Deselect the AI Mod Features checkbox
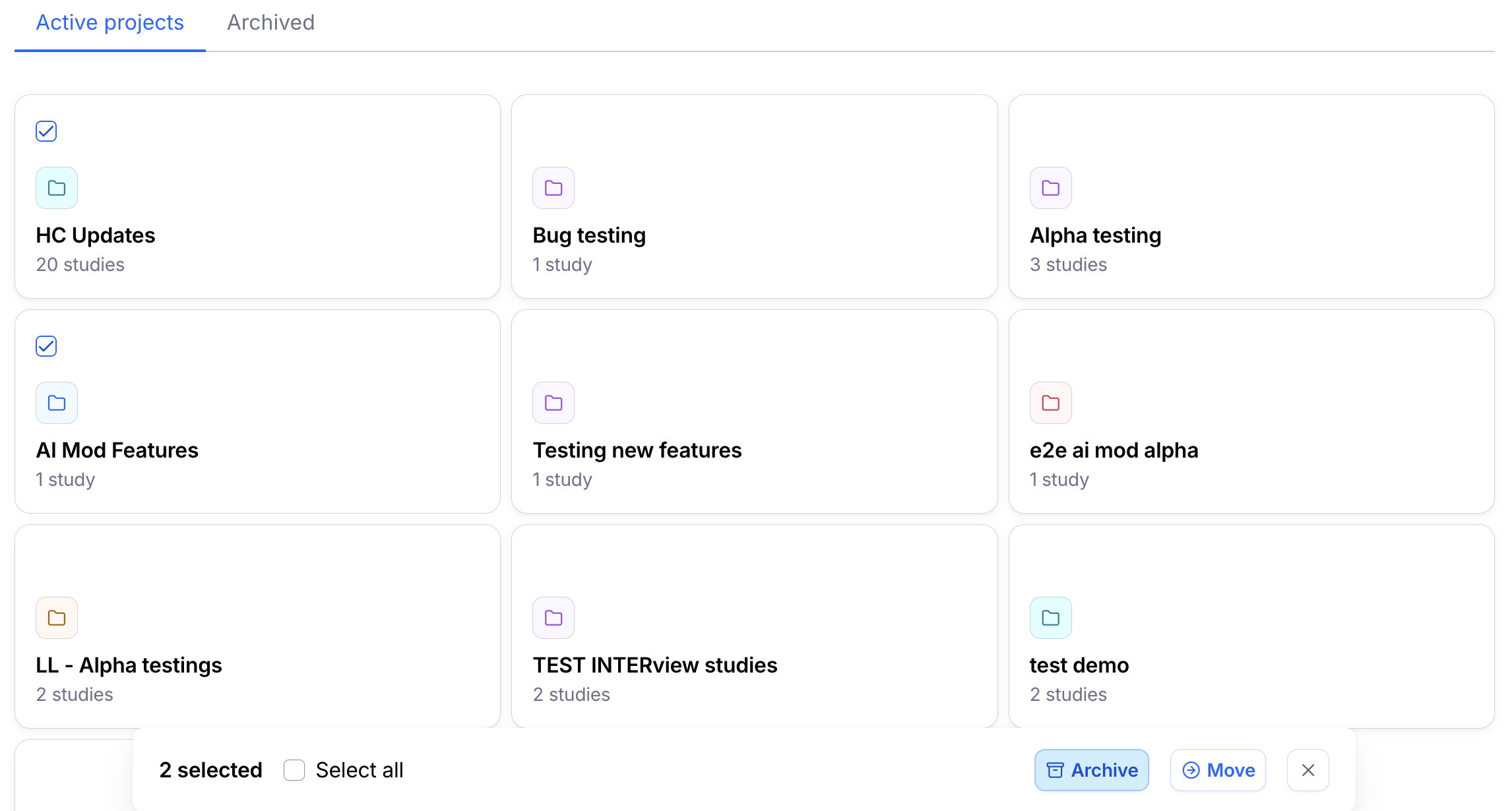 pyautogui.click(x=46, y=346)
